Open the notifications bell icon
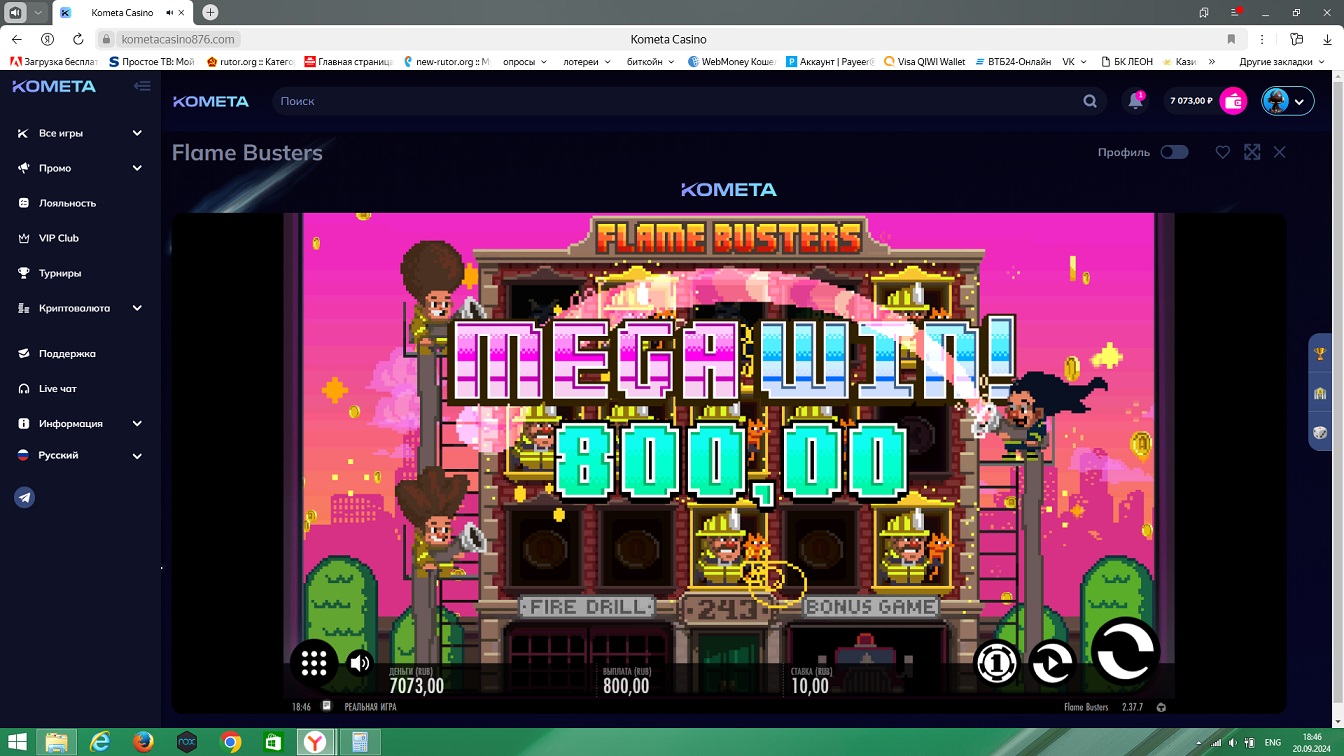The width and height of the screenshot is (1344, 756). point(1135,101)
